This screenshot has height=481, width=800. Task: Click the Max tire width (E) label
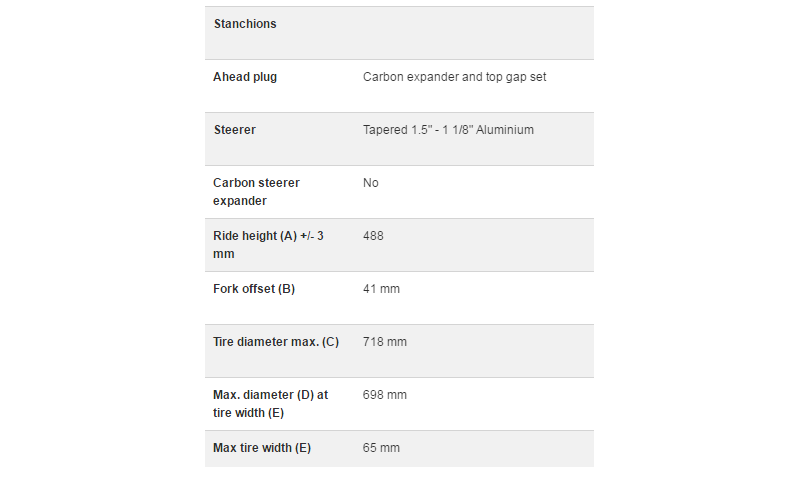262,448
